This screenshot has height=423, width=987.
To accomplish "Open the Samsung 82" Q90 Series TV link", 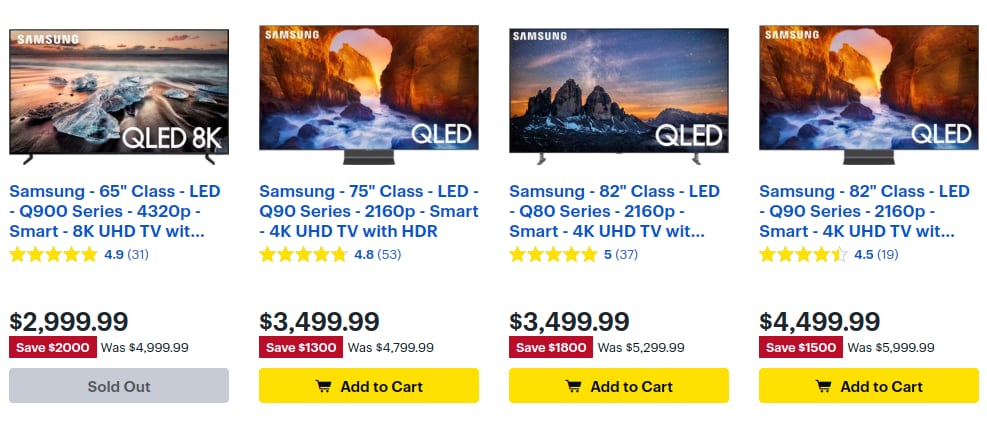I will pyautogui.click(x=864, y=211).
